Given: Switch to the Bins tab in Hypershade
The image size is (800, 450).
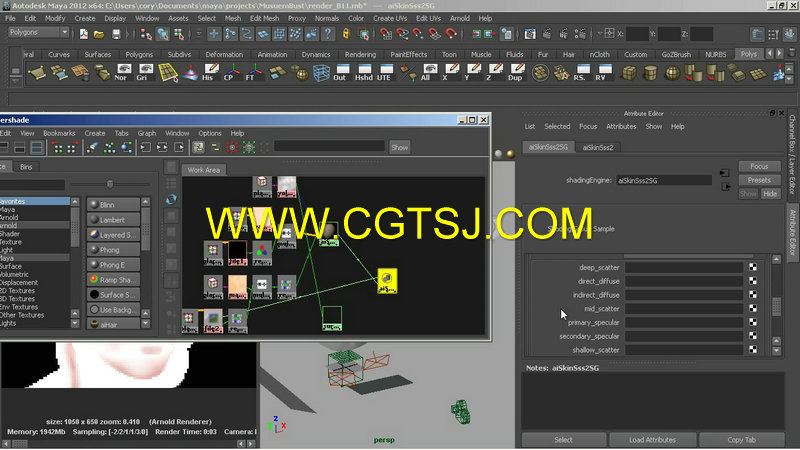Looking at the screenshot, I should [x=26, y=167].
